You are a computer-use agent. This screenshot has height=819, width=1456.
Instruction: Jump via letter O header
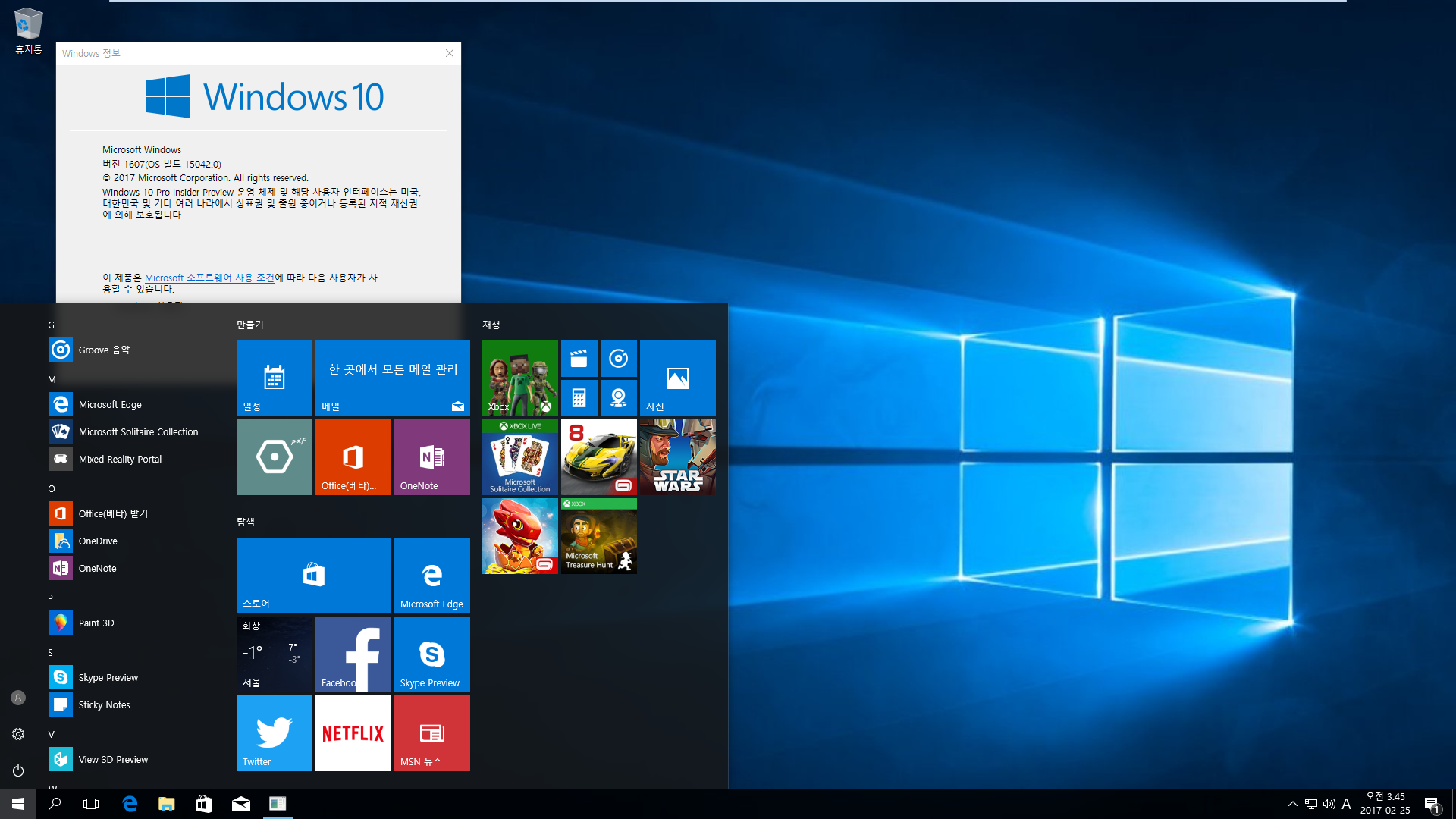[52, 489]
